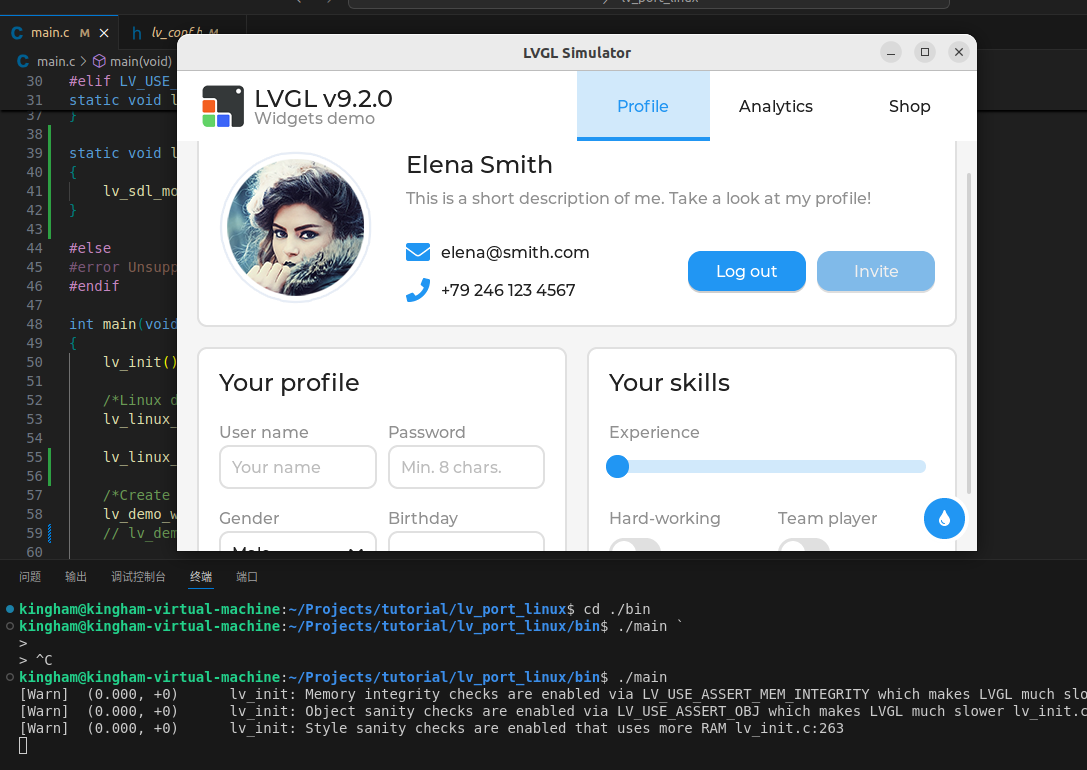Close the main.c editor tab
Screen dimensions: 1087x770
coord(103,33)
